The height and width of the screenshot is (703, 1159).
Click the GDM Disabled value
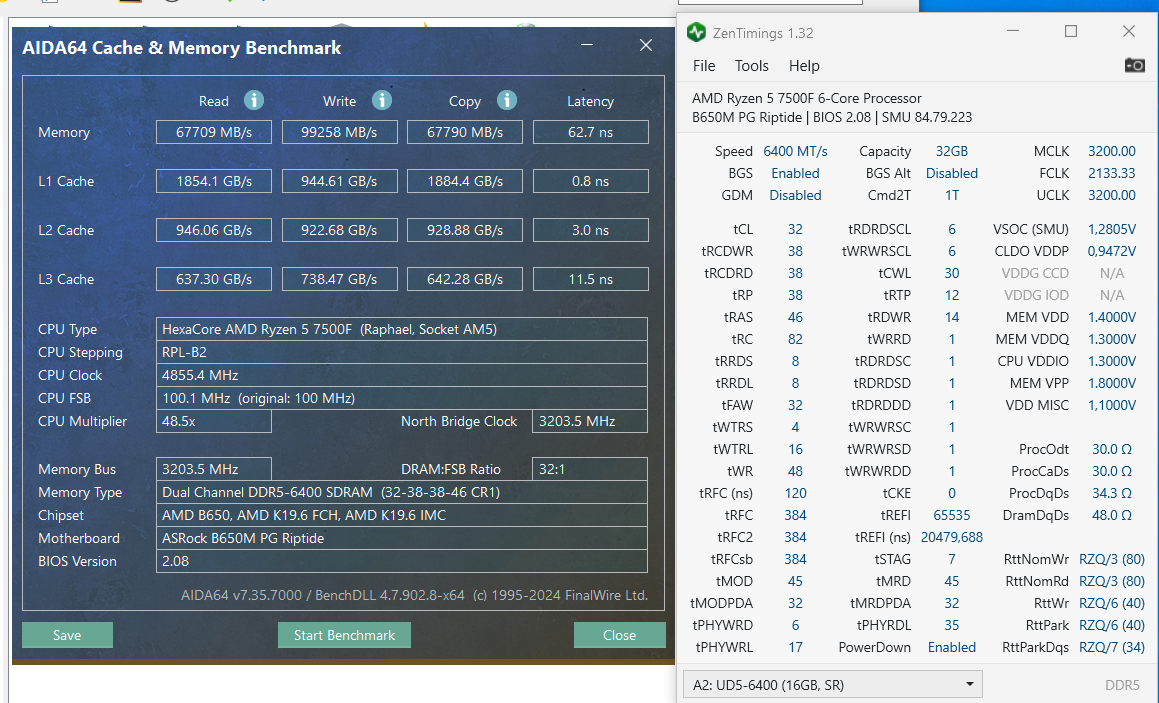(795, 195)
